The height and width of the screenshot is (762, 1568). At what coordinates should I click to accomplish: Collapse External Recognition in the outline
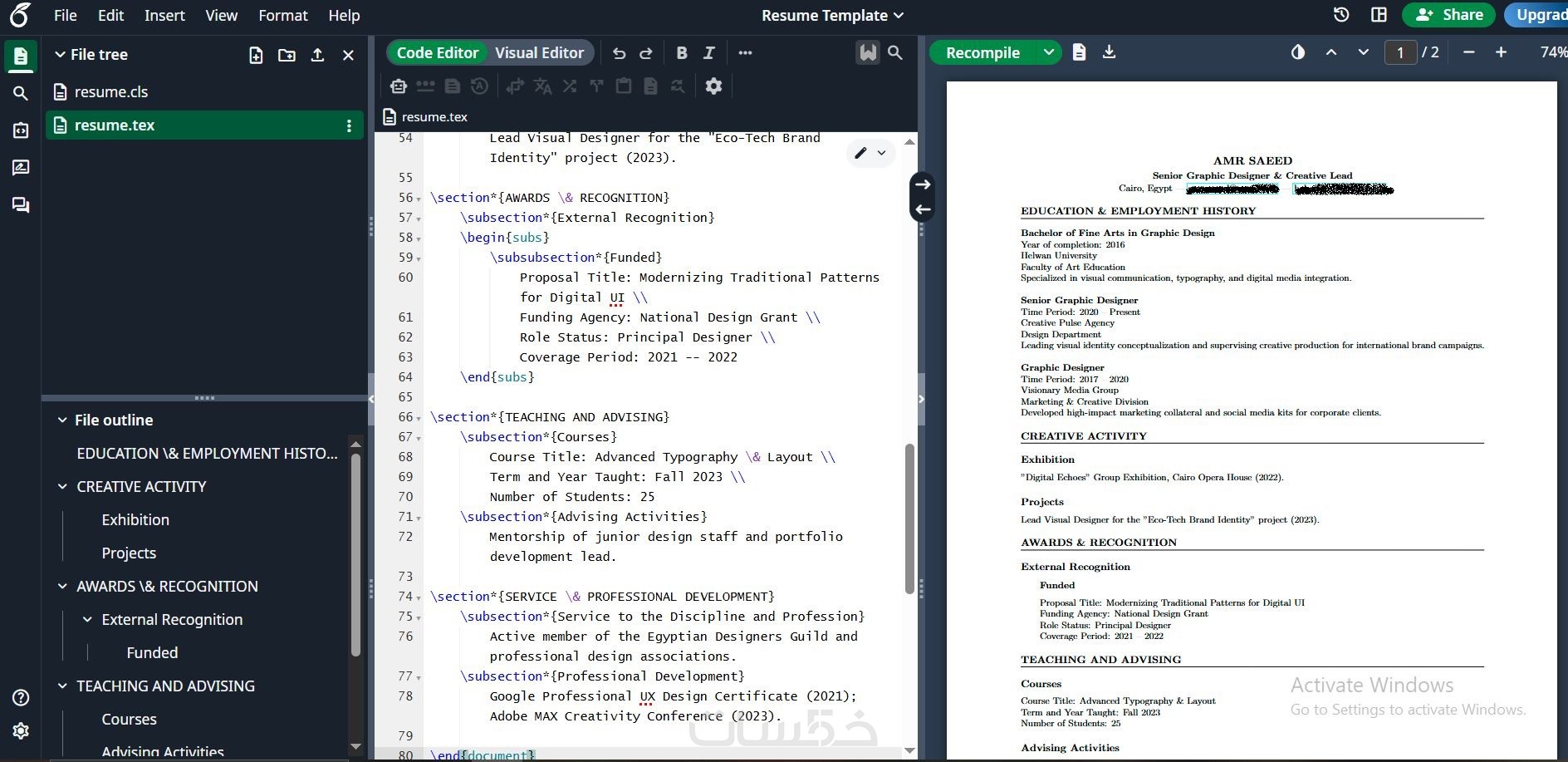click(x=87, y=620)
